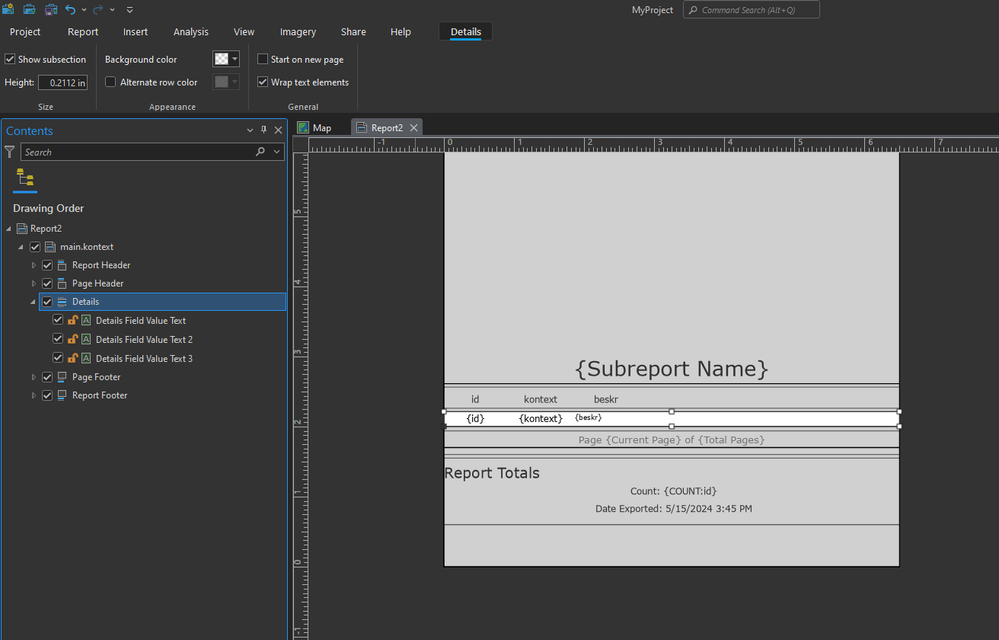Close the Contents pane
The width and height of the screenshot is (999, 640).
pyautogui.click(x=278, y=130)
